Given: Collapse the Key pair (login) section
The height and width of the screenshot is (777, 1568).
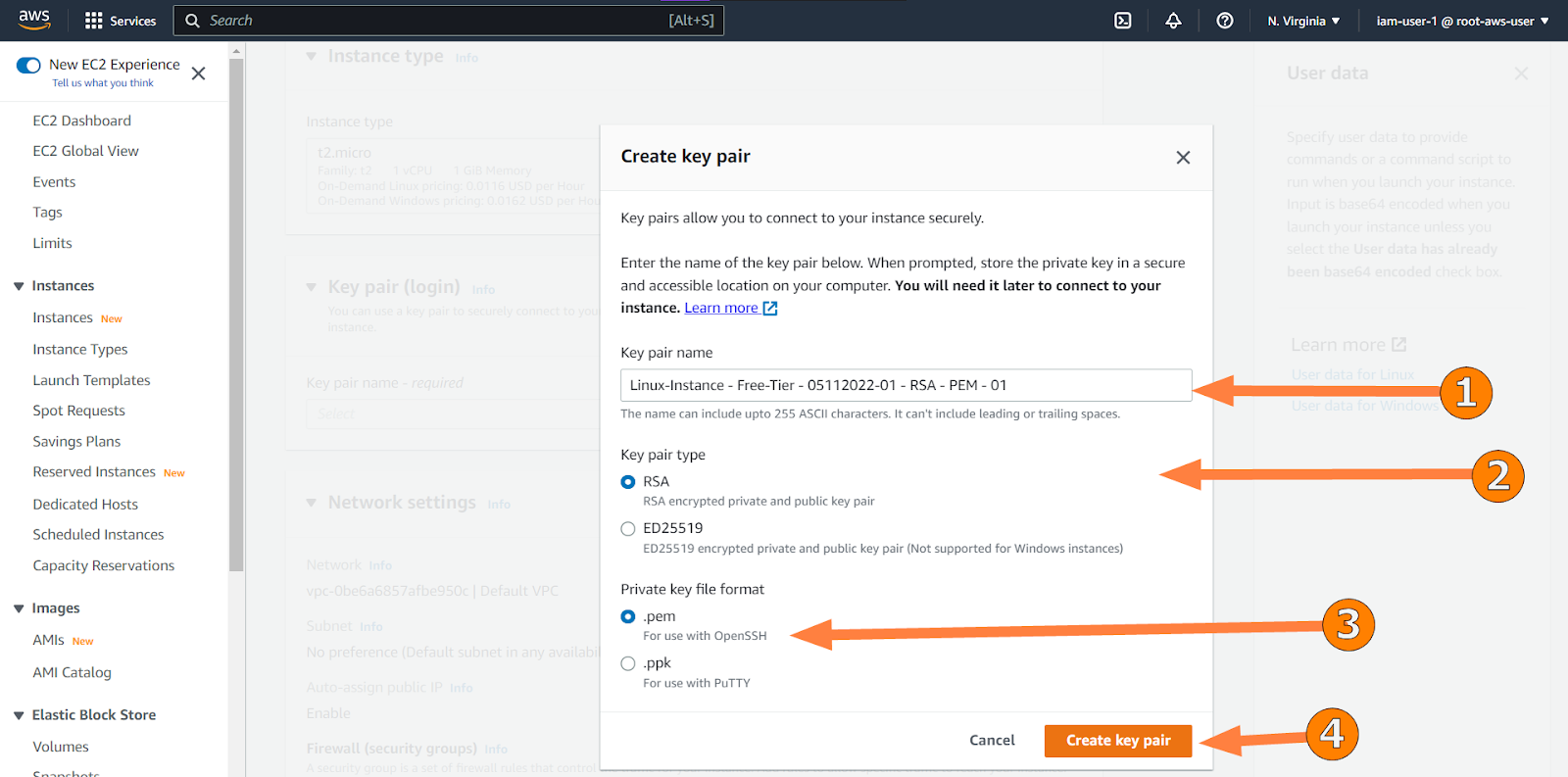Looking at the screenshot, I should coord(312,287).
